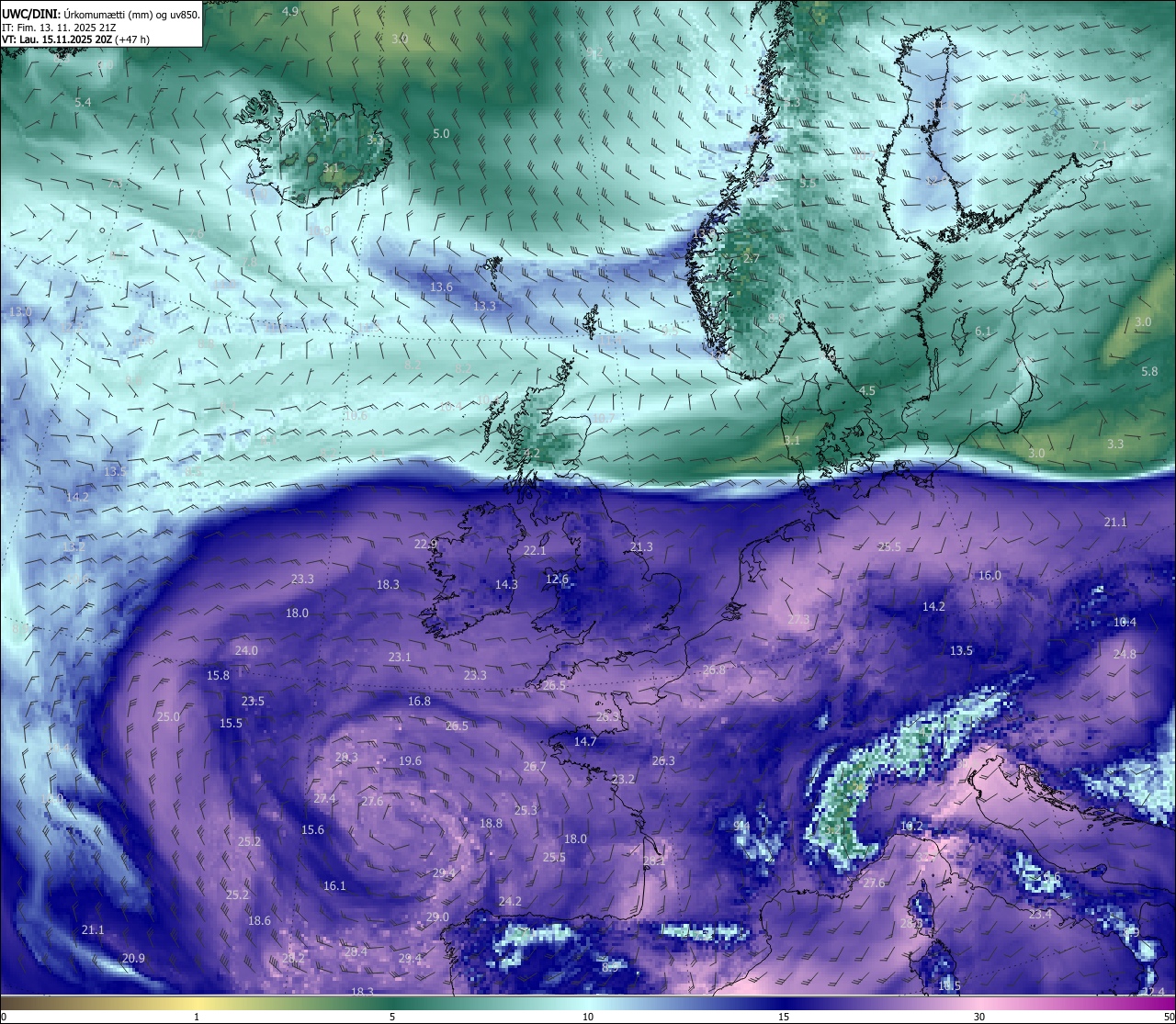Viewport: 1176px width, 1024px height.
Task: Click the color scale tick labeled 30
Action: tap(979, 1017)
